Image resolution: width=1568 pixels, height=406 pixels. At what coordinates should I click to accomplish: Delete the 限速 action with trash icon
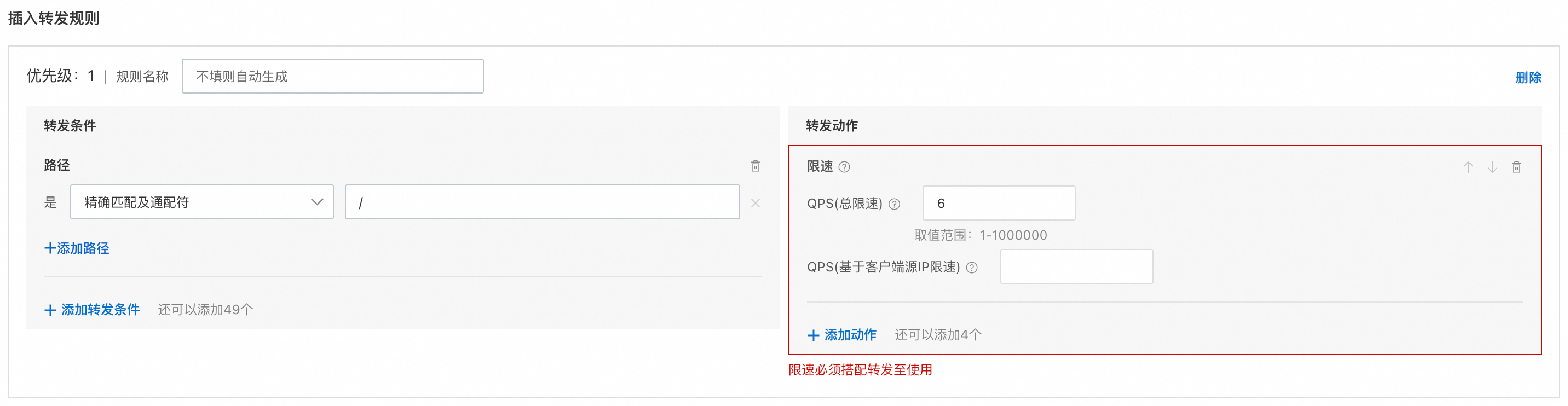point(1516,167)
